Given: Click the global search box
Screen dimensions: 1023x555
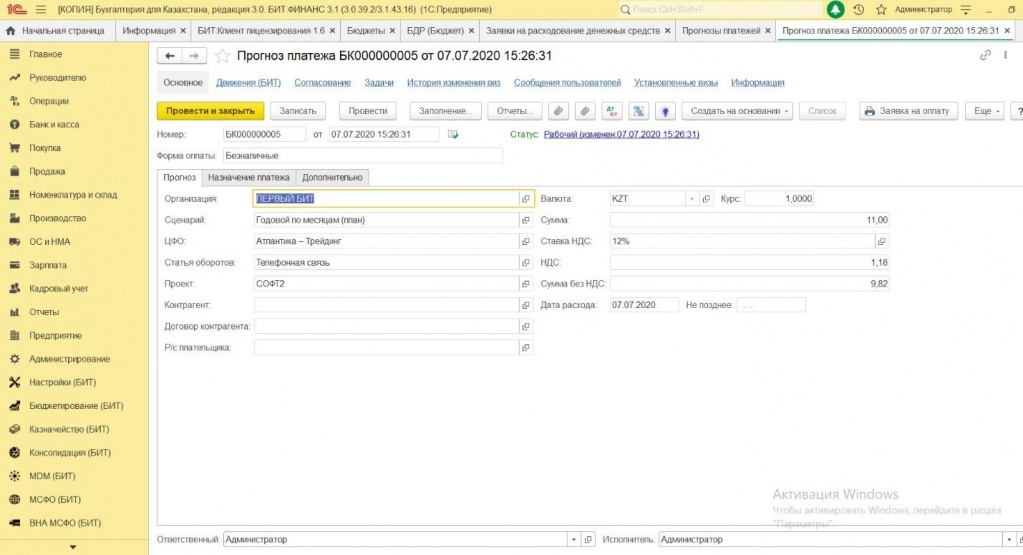Looking at the screenshot, I should tap(718, 10).
